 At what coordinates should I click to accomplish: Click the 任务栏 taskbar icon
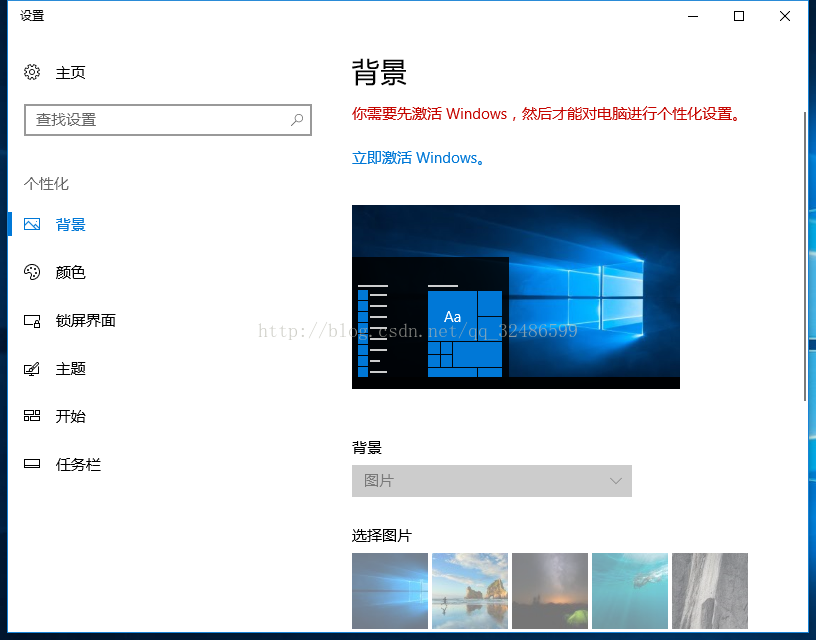(32, 464)
